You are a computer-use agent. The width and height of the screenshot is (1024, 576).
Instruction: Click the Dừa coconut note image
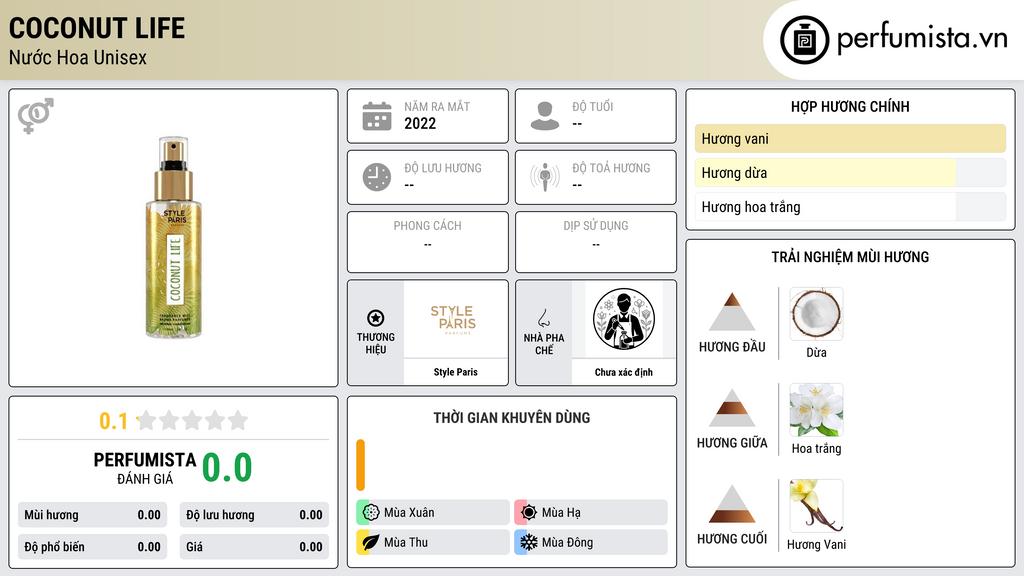[x=816, y=314]
